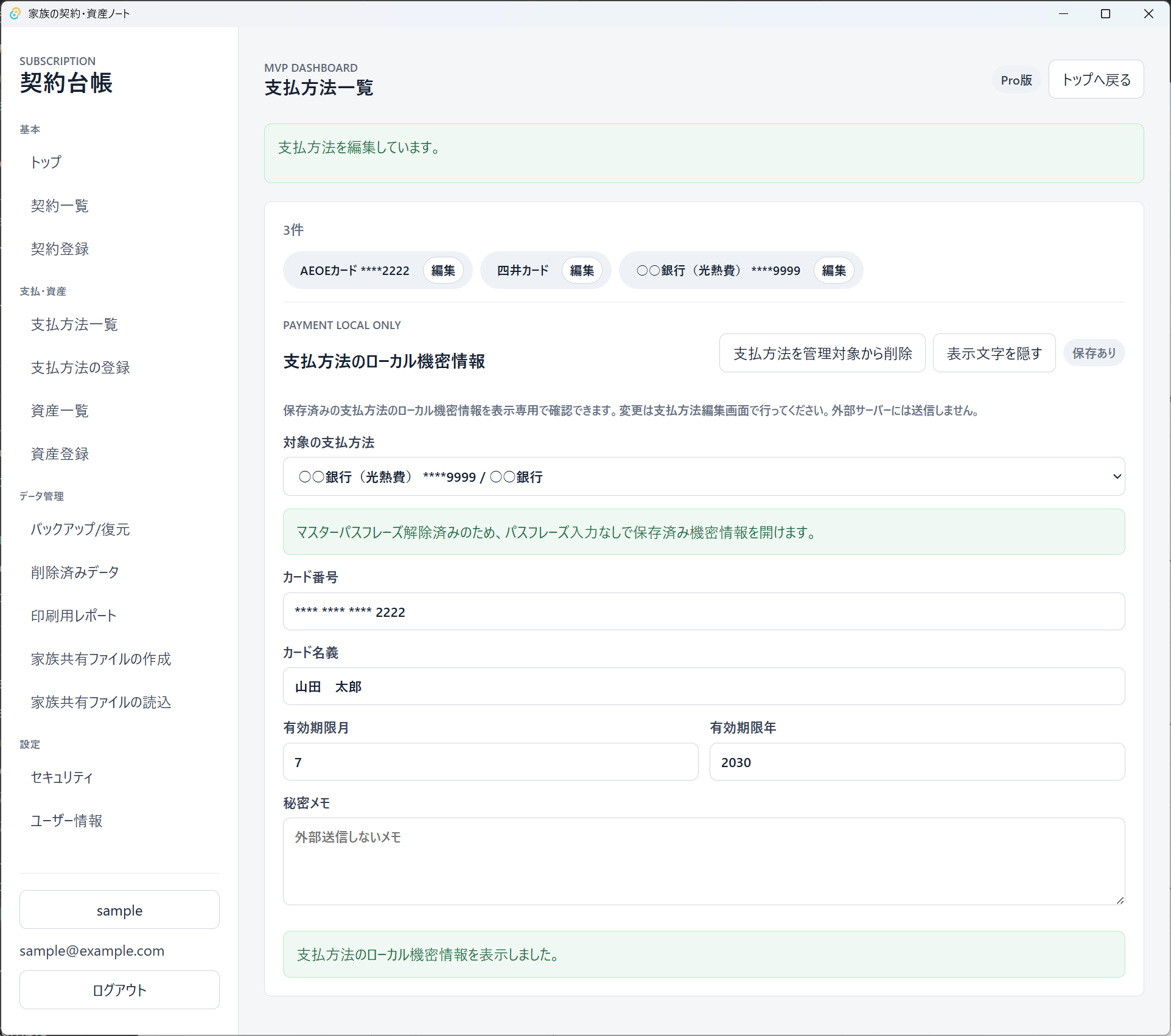
Task: Focus the 有効期限月 input
Action: pyautogui.click(x=491, y=762)
